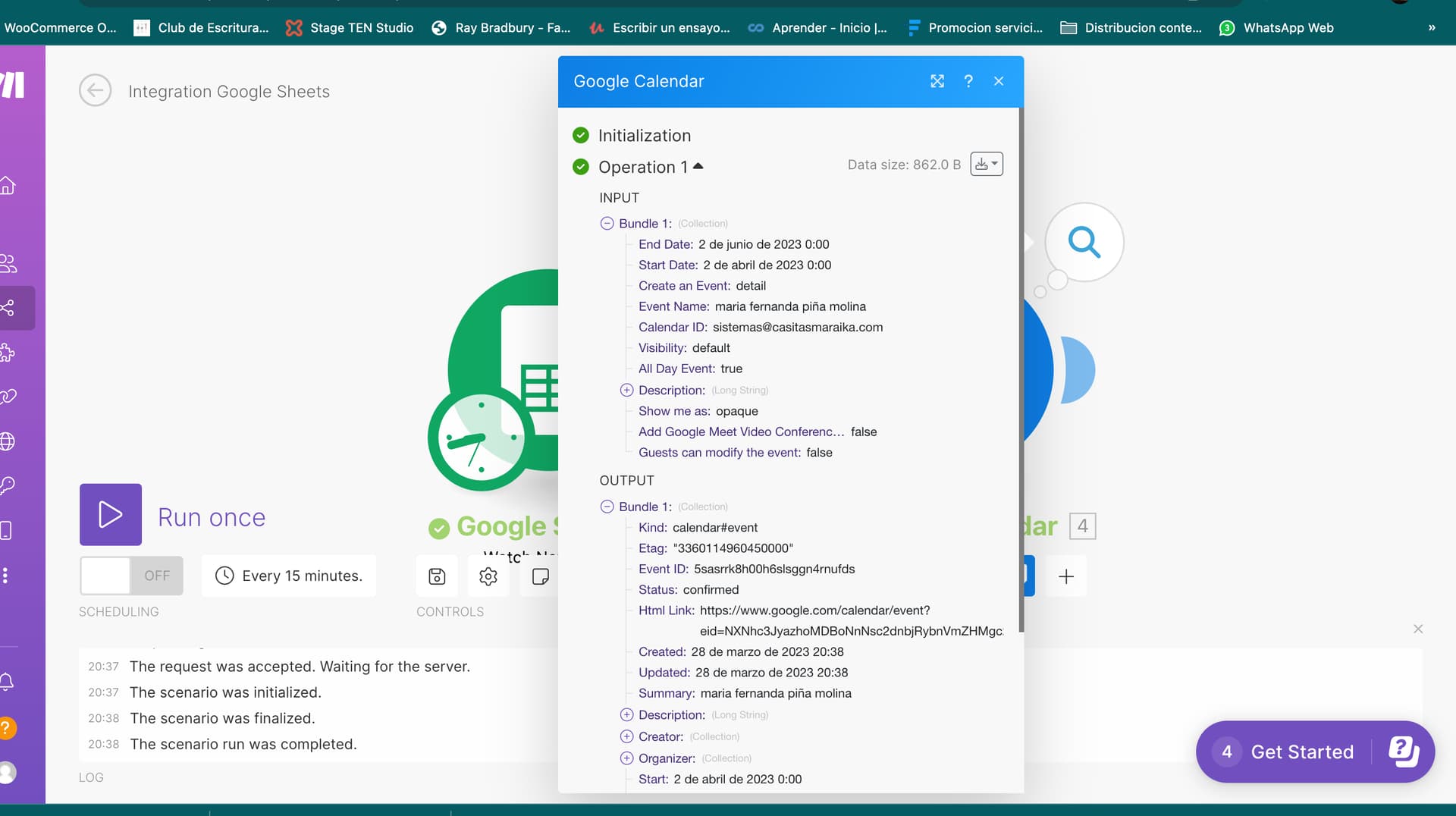Open the Stage TEN Studio bookmark
Image resolution: width=1456 pixels, height=816 pixels.
(x=350, y=27)
